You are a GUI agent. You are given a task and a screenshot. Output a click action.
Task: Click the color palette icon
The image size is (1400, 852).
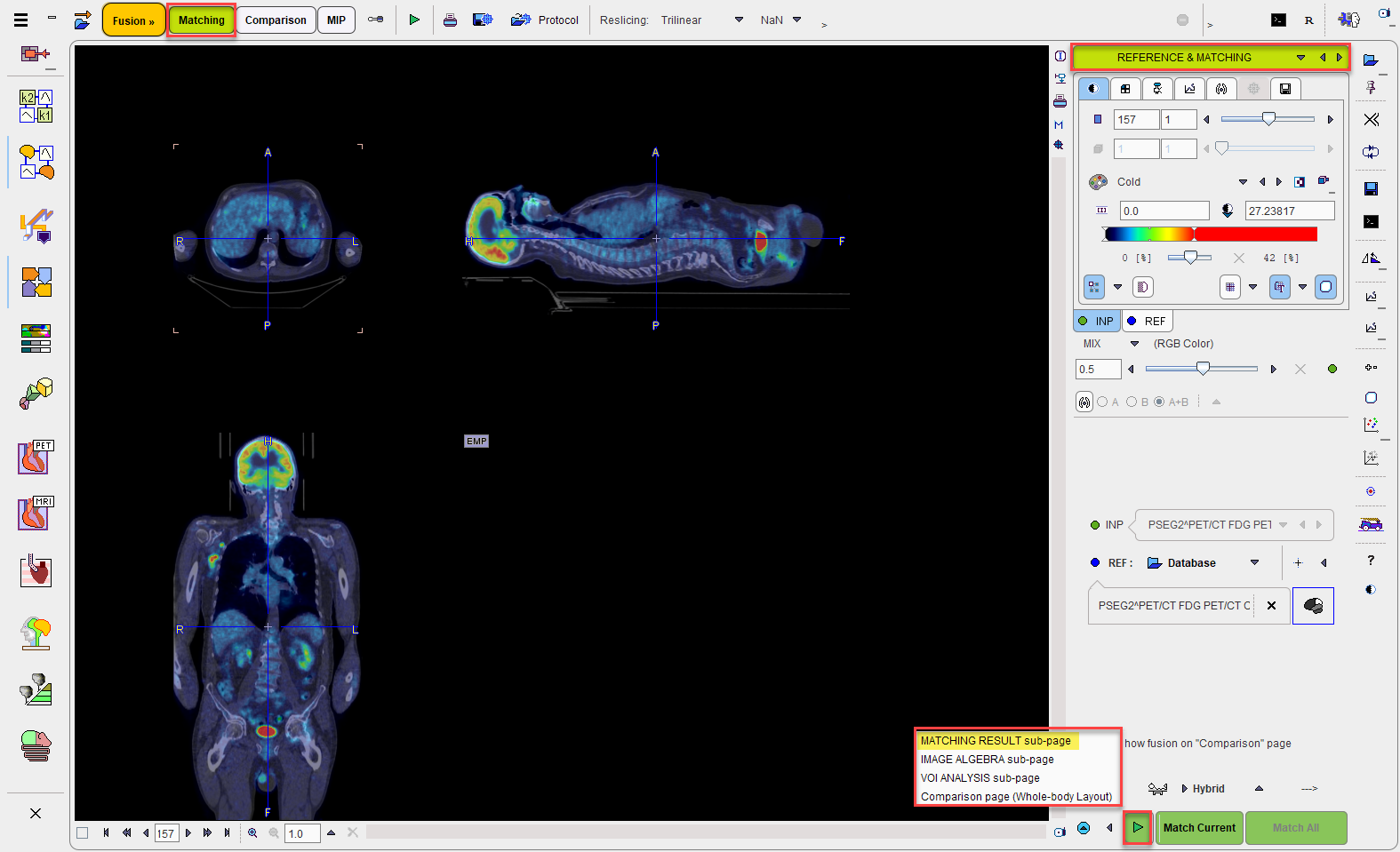click(x=1098, y=182)
